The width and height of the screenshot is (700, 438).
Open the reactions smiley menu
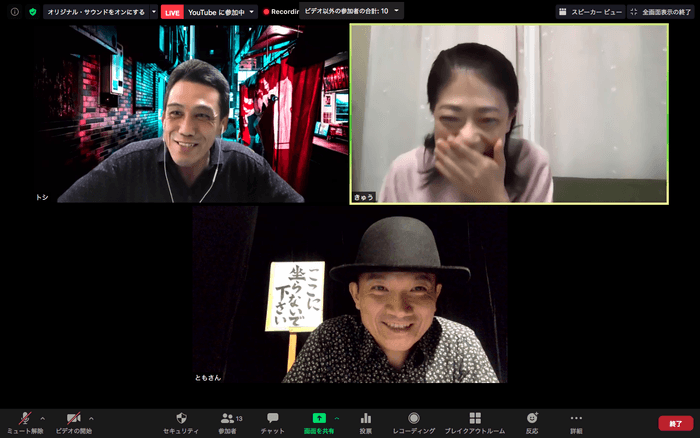532,423
